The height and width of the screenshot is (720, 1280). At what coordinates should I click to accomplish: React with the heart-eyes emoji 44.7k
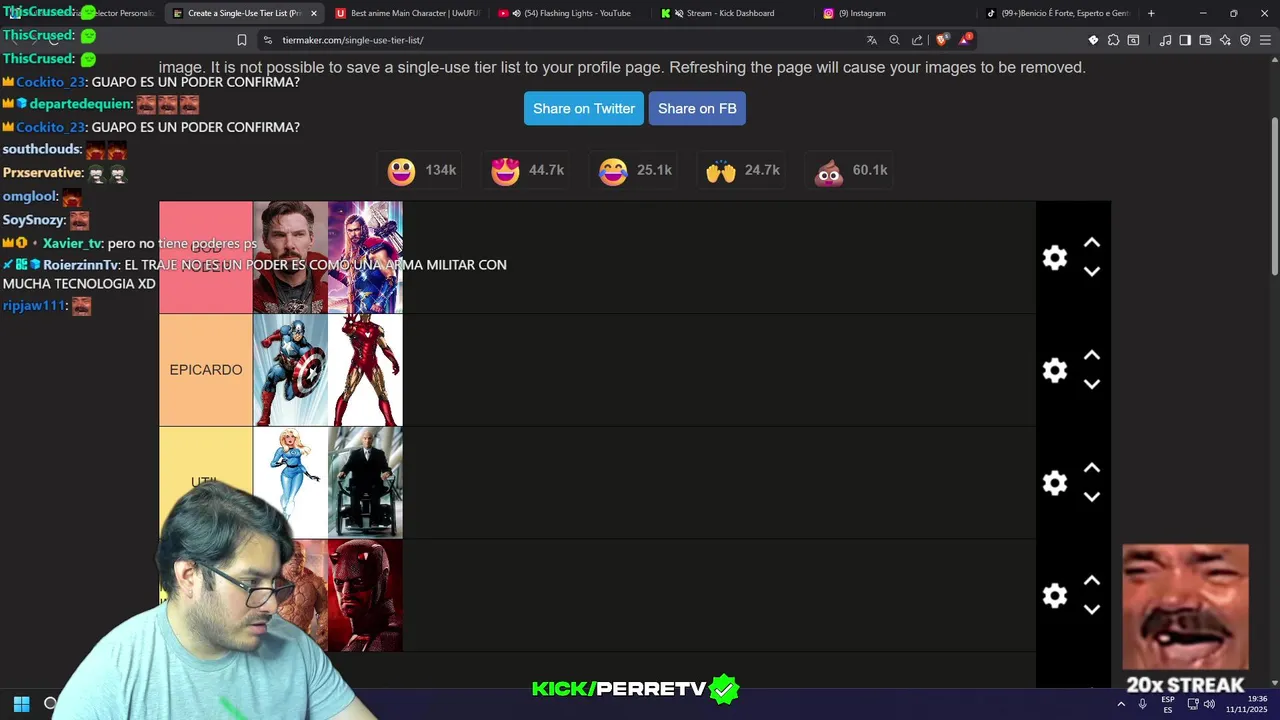pos(527,170)
